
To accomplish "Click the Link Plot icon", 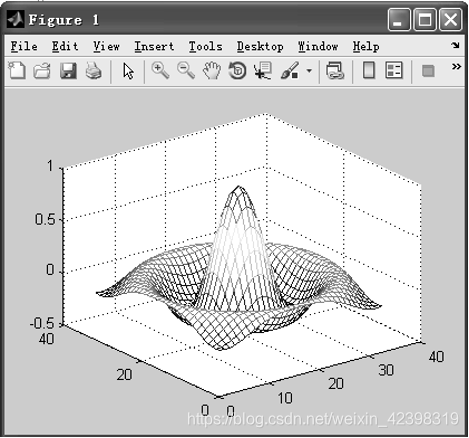I will (335, 71).
